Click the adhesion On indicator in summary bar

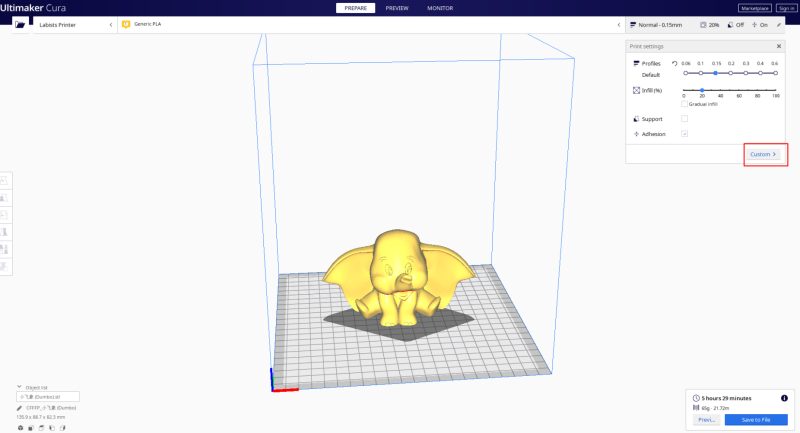[x=760, y=24]
